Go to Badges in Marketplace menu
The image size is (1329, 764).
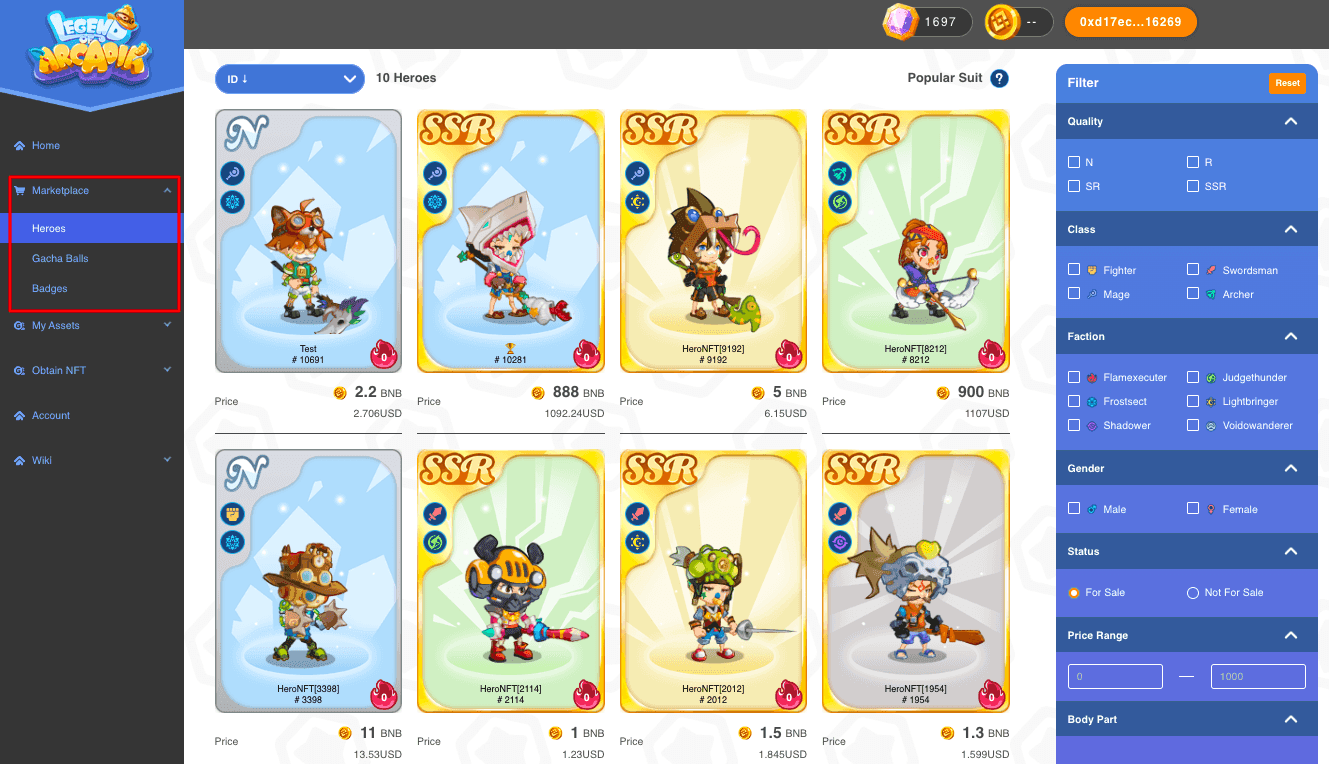(x=50, y=288)
